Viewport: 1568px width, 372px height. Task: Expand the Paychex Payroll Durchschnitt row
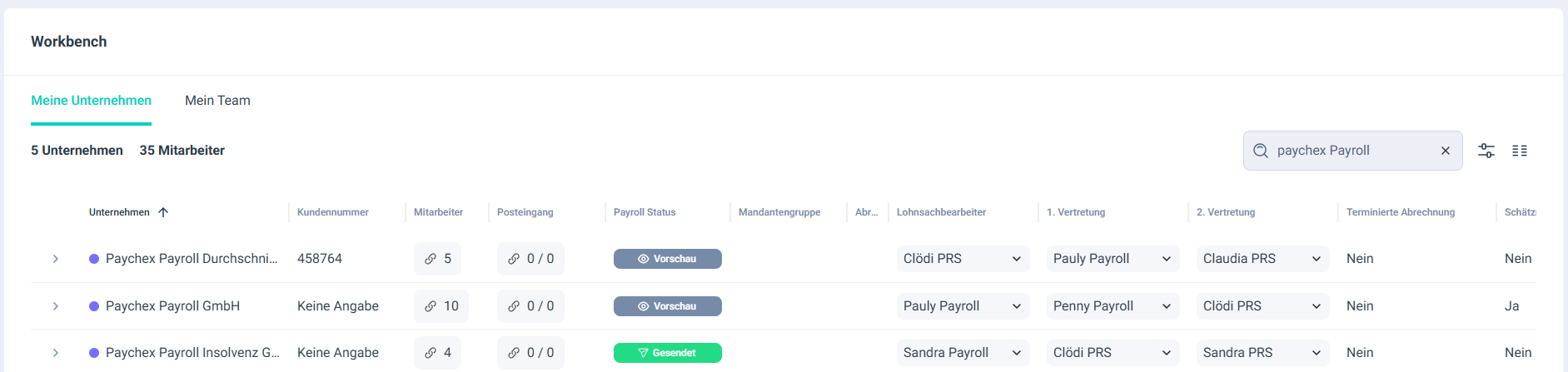(x=56, y=259)
